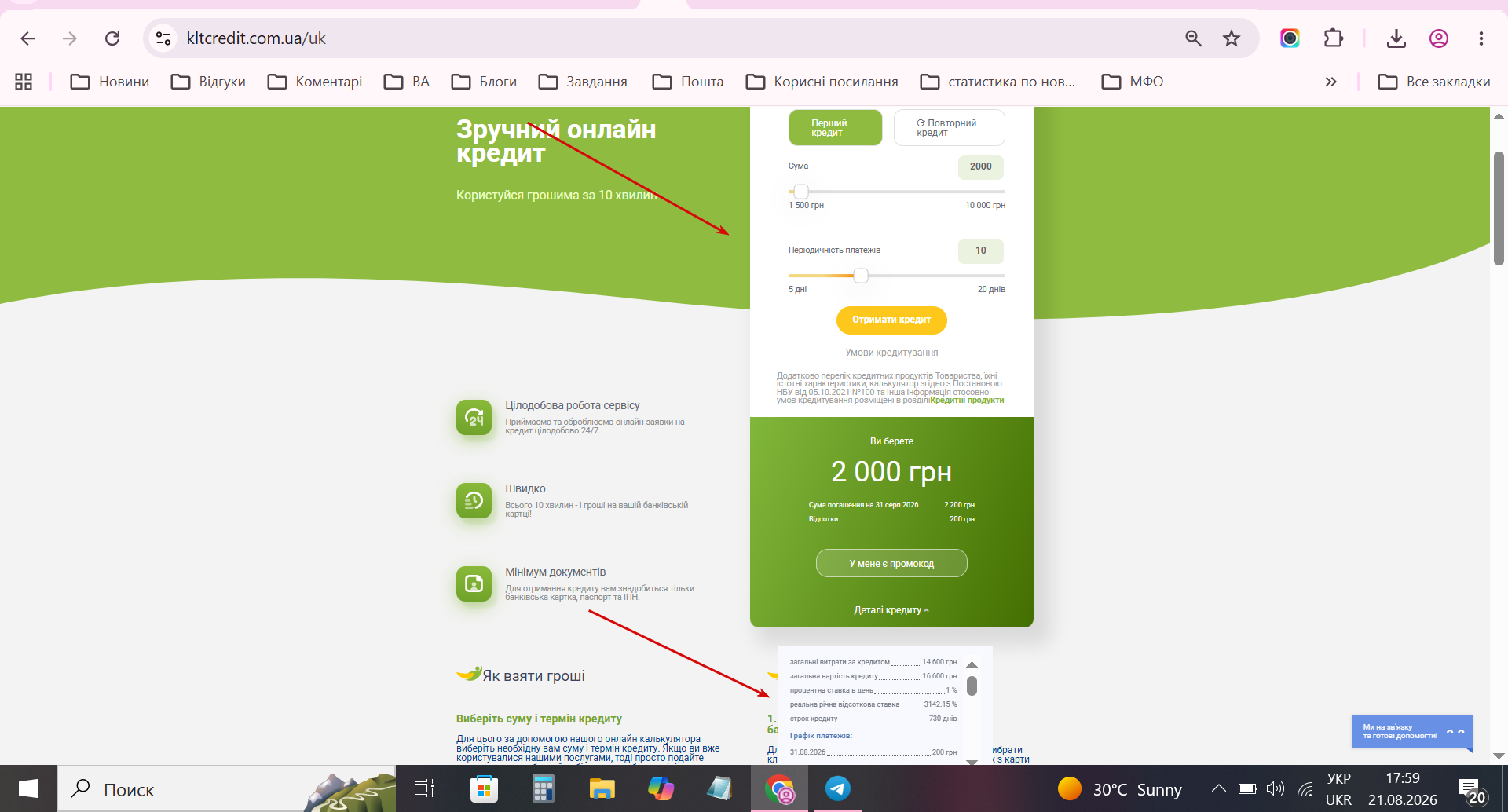1508x812 pixels.
Task: Select the Перший кредит tab
Action: 836,128
